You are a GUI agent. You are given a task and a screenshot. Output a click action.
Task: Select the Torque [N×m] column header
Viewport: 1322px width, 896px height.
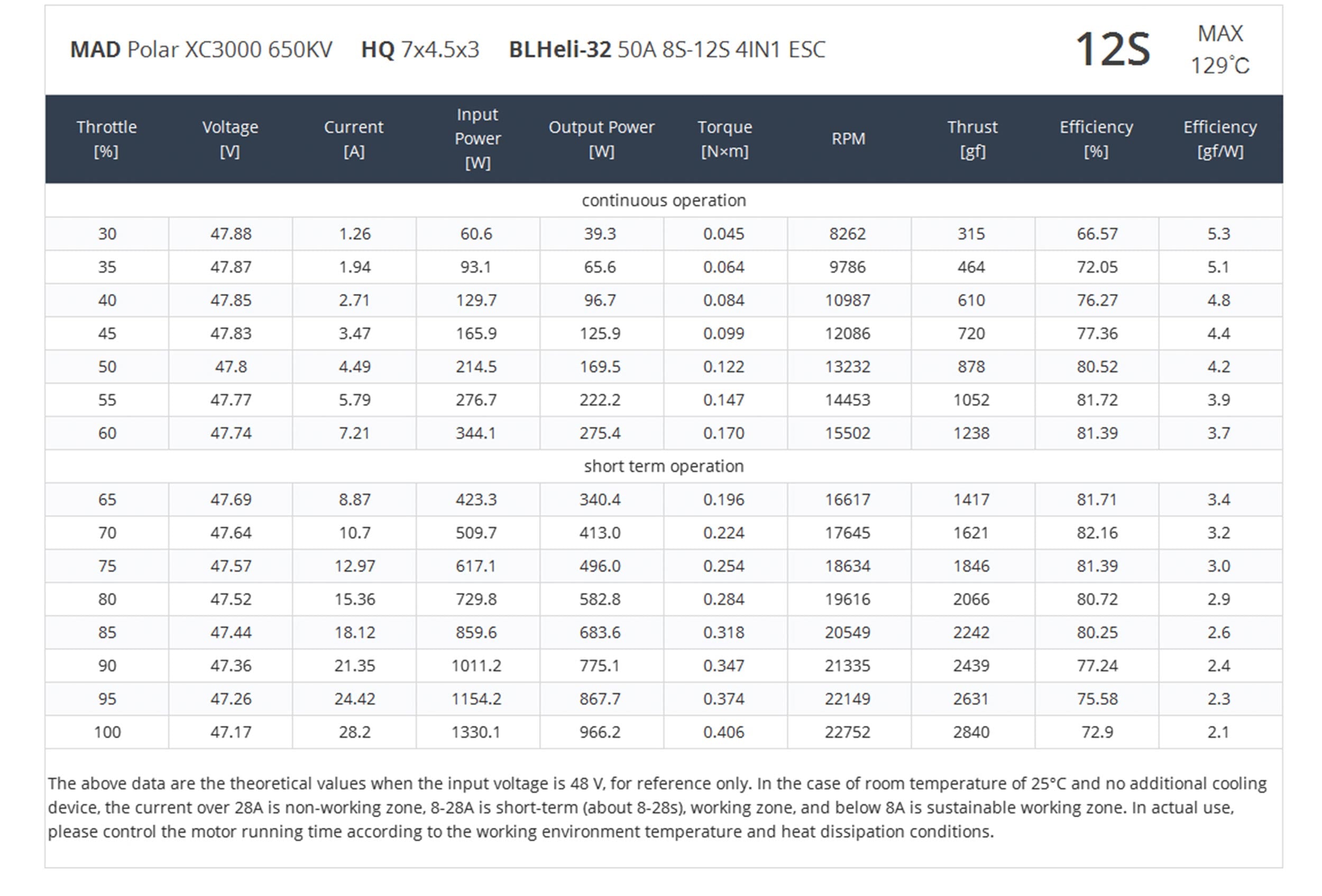724,138
